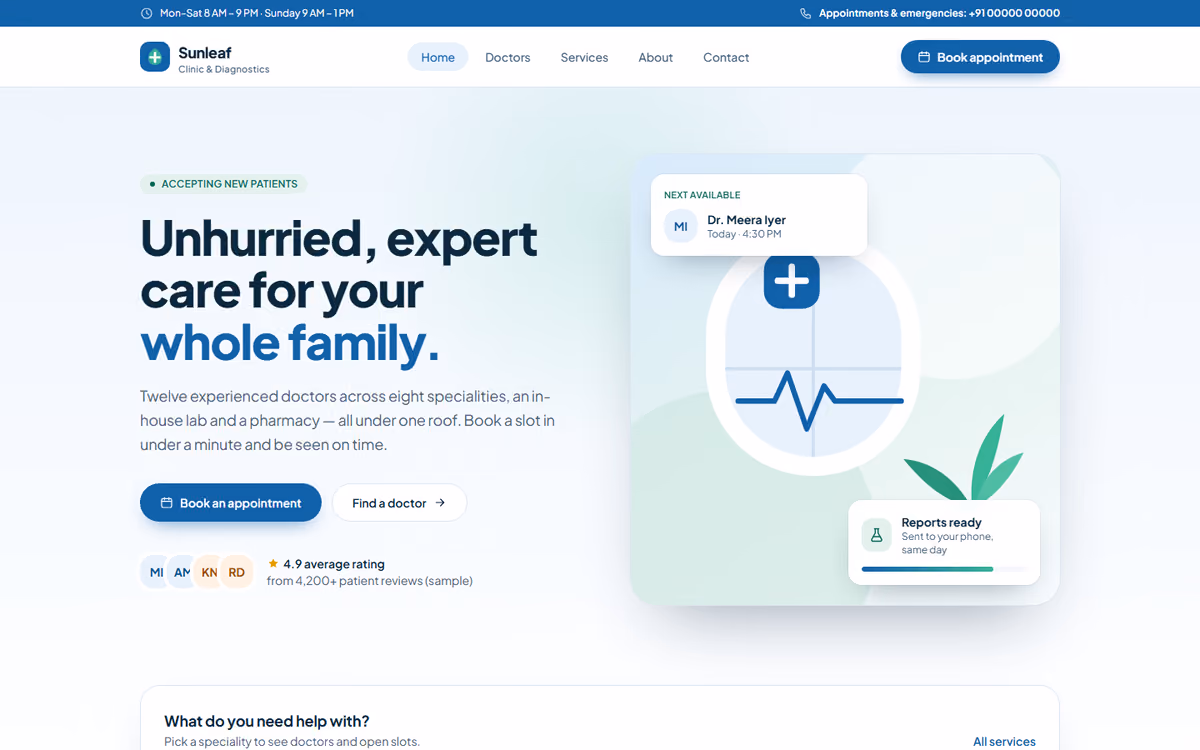
Task: Open the About nav item
Action: (x=656, y=57)
